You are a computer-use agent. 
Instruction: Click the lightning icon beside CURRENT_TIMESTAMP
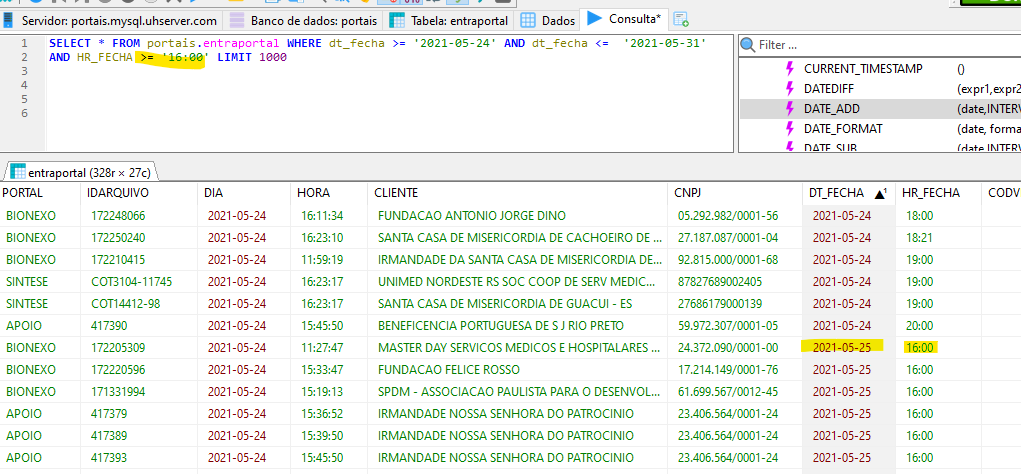coord(790,68)
